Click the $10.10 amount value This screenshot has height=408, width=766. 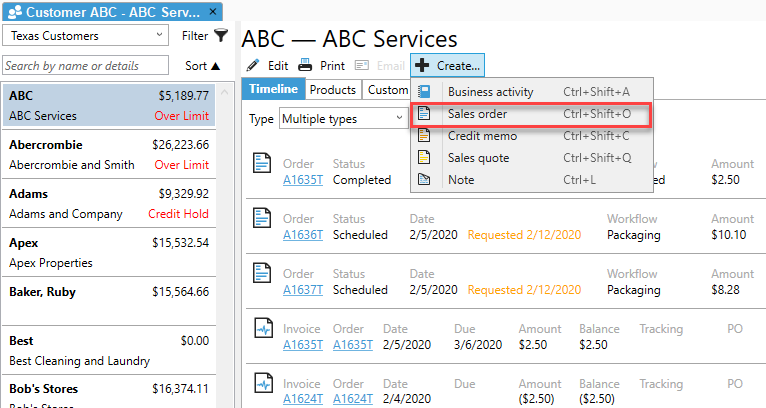coord(728,235)
